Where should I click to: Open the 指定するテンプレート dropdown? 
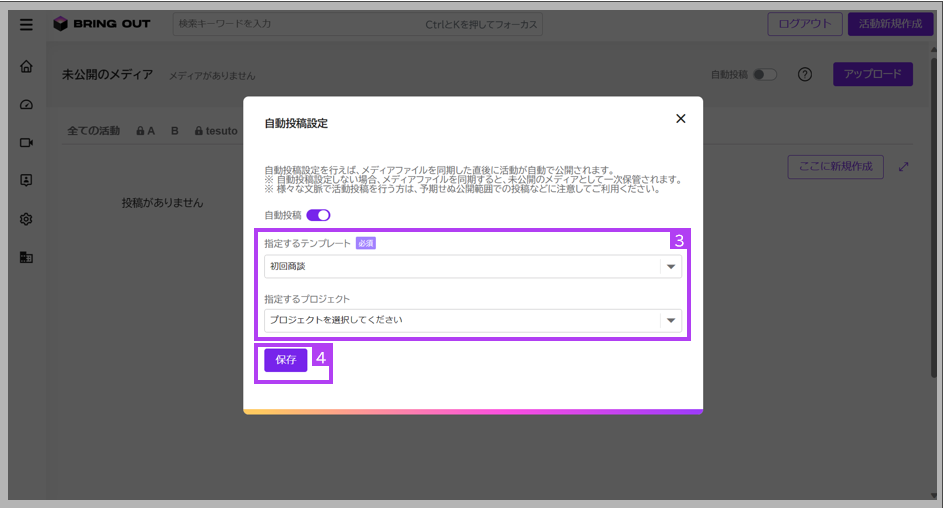pyautogui.click(x=473, y=266)
